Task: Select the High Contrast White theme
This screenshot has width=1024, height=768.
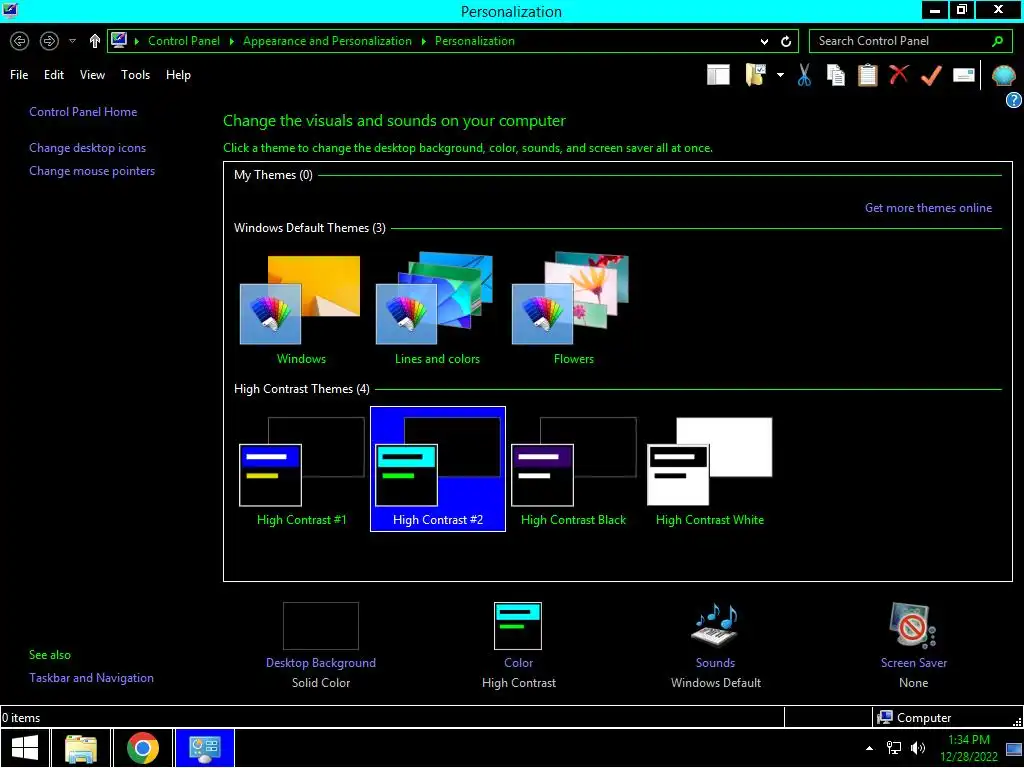Action: click(x=710, y=470)
